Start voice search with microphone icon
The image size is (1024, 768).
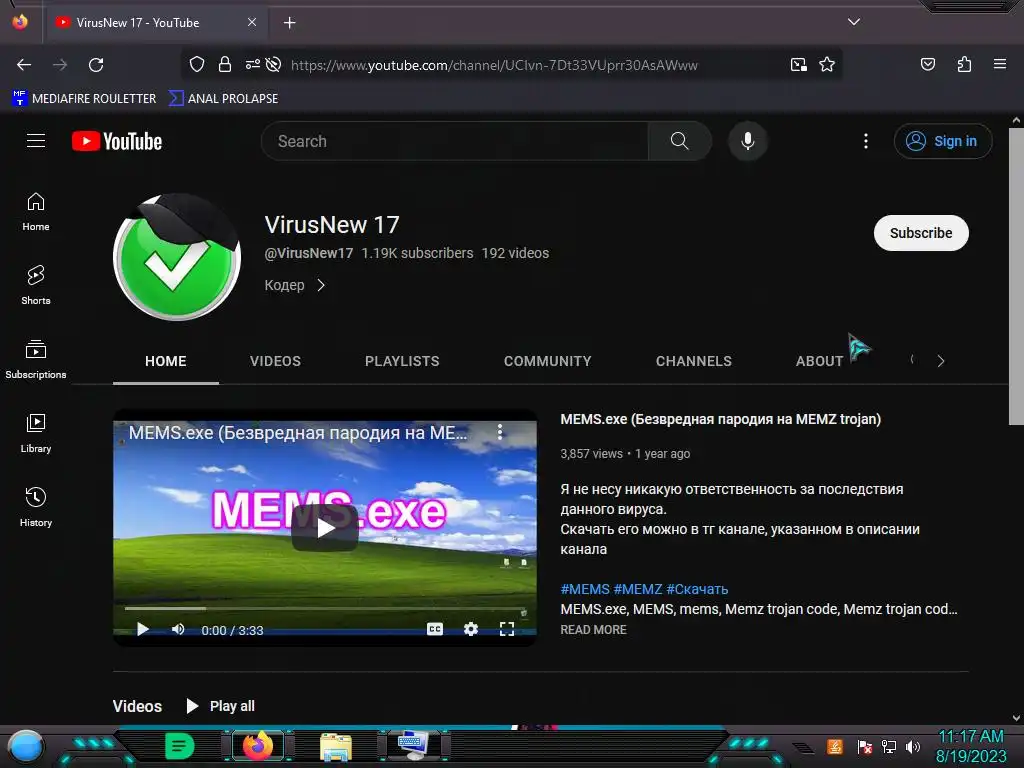(x=748, y=141)
